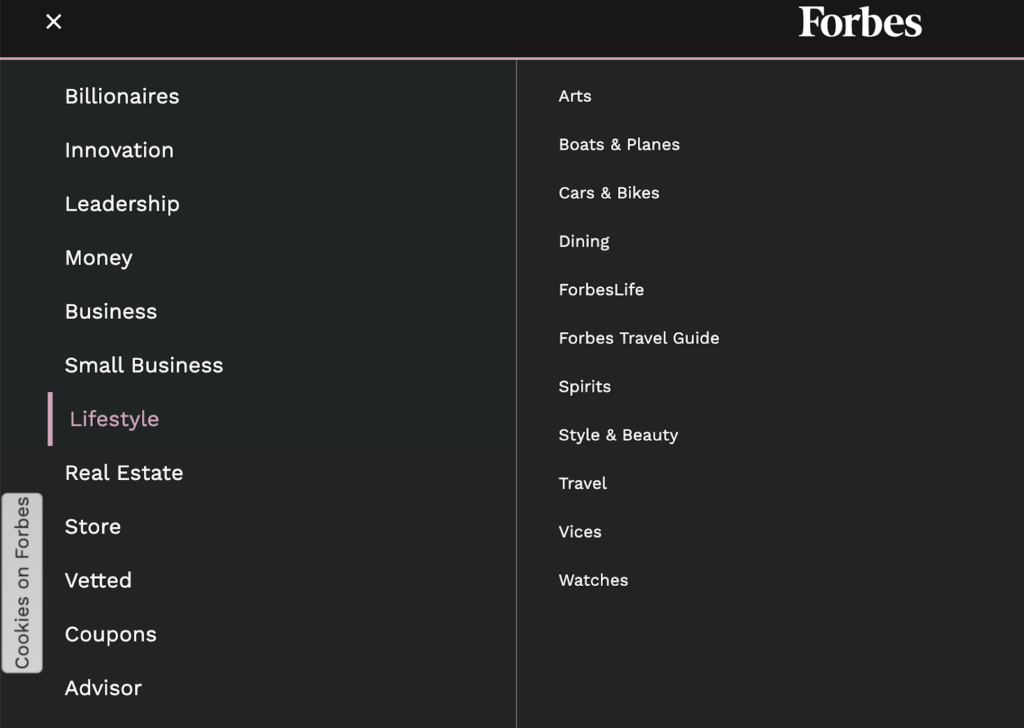The height and width of the screenshot is (728, 1024).
Task: Select Advisor from the menu
Action: pyautogui.click(x=103, y=688)
